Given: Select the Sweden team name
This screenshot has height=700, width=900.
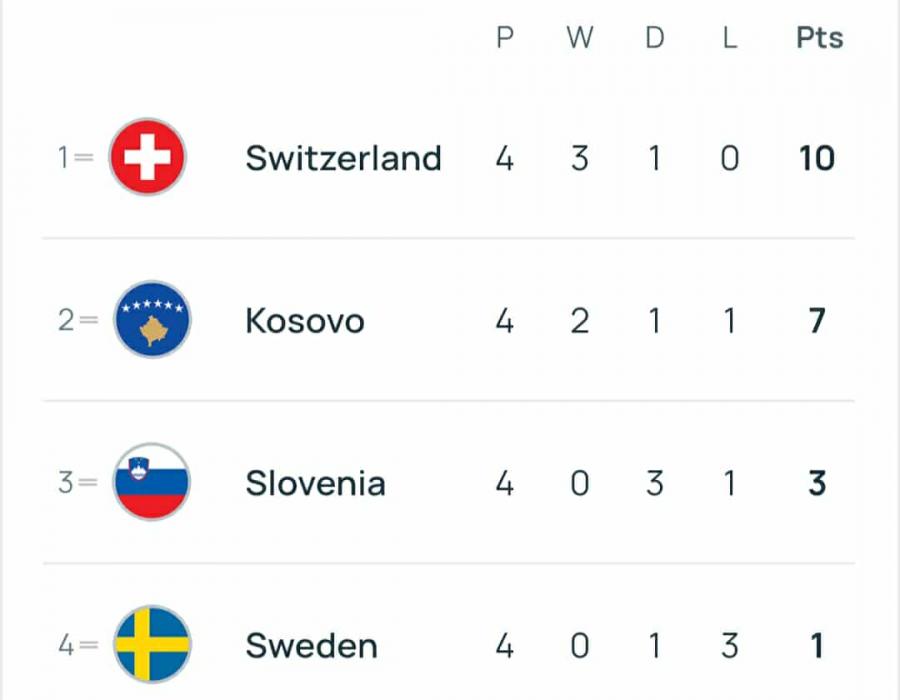Looking at the screenshot, I should coord(311,646).
